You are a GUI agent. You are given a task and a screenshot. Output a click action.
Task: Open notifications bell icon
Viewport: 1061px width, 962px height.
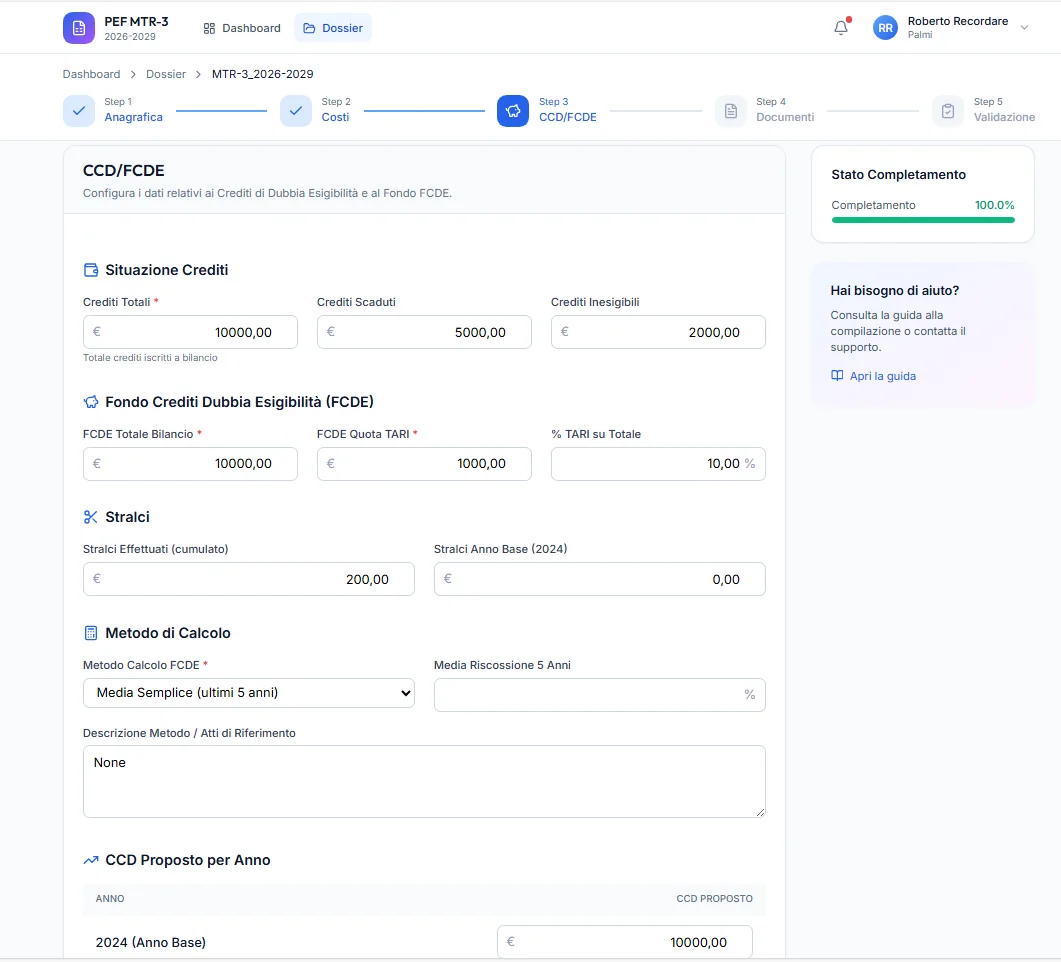pyautogui.click(x=840, y=28)
